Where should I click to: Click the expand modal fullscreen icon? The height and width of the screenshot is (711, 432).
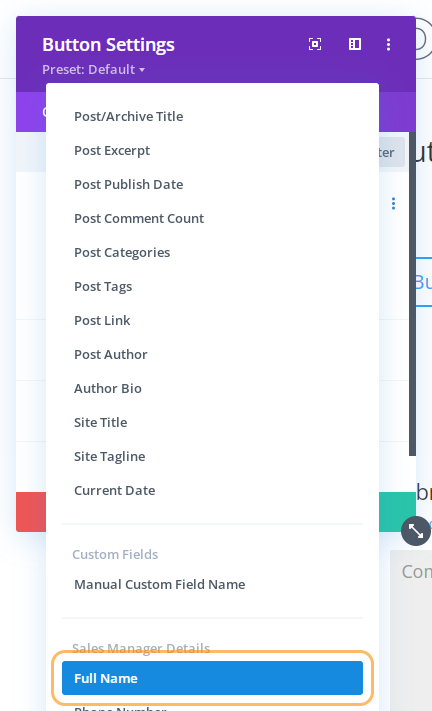pyautogui.click(x=315, y=44)
